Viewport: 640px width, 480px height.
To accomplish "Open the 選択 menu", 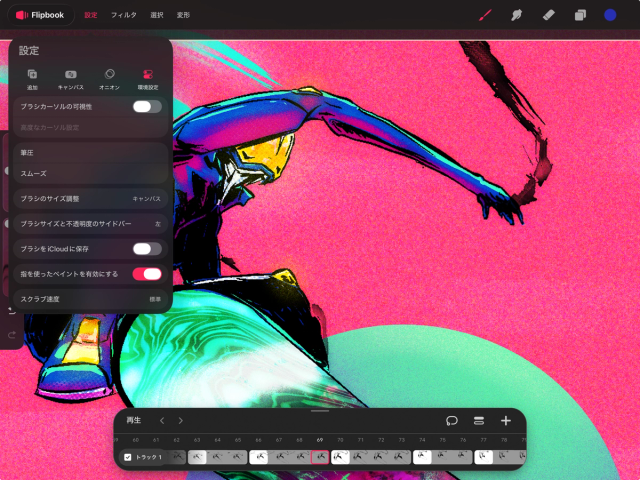I will [157, 15].
